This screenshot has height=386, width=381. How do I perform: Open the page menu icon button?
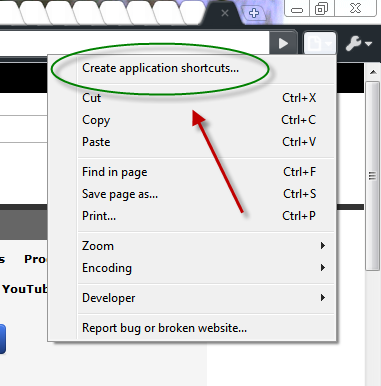[x=320, y=43]
